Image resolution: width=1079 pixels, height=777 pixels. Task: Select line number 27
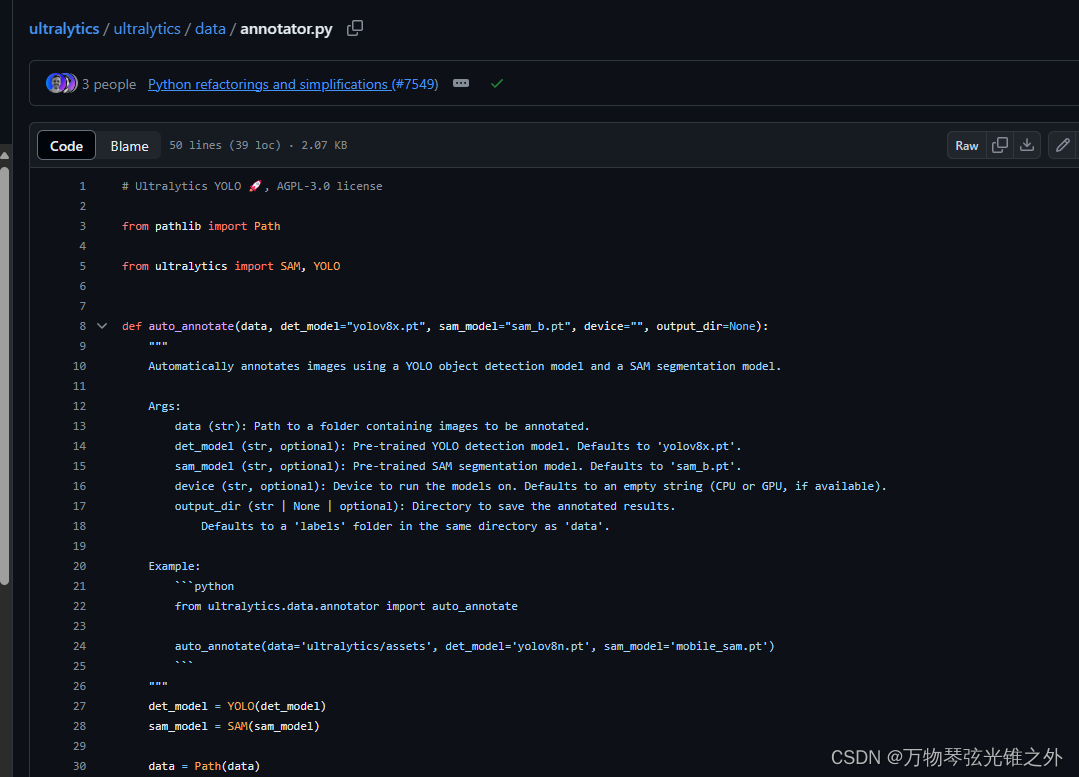[79, 706]
